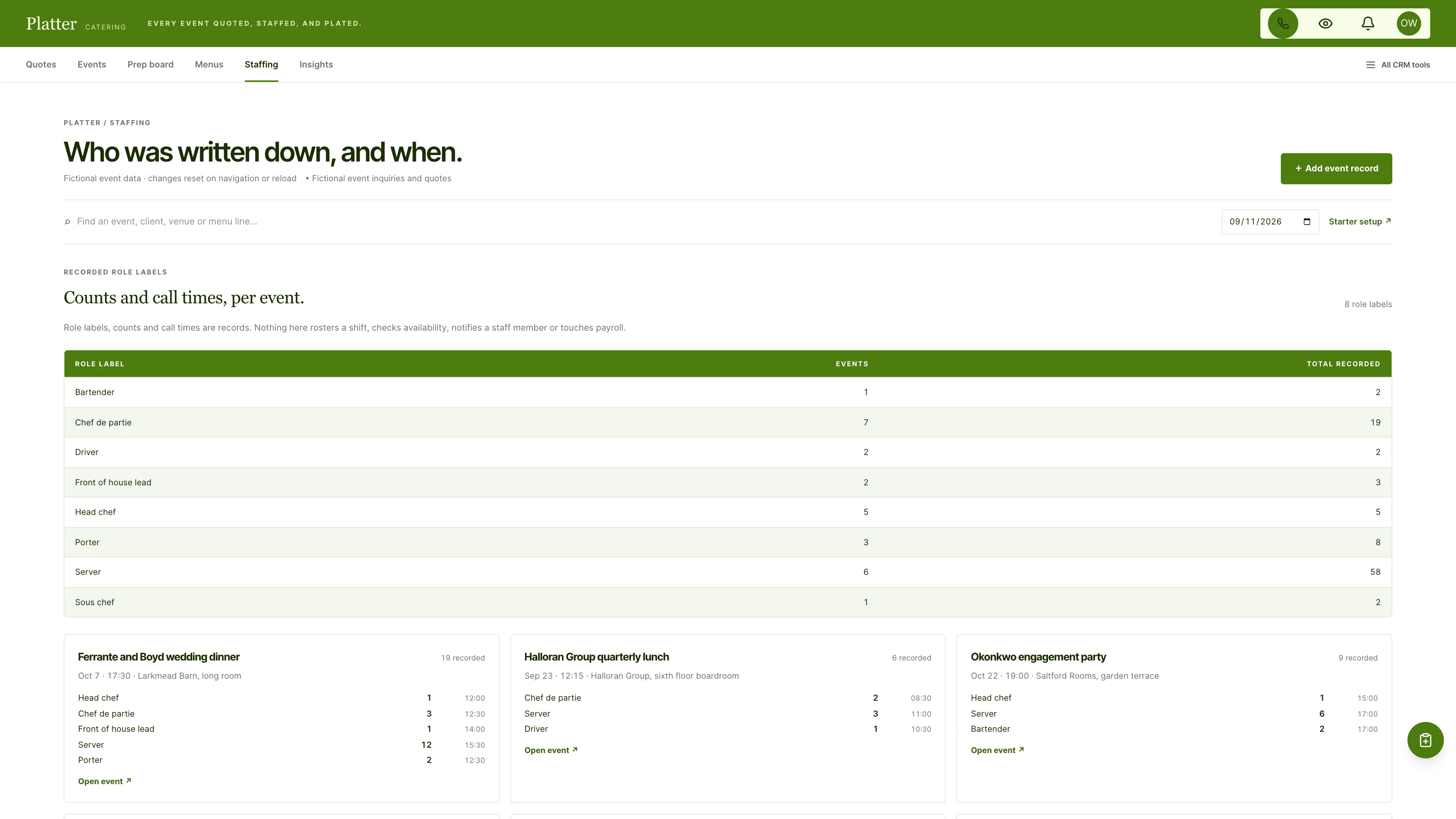Select the Head chef table row
The image size is (1456, 819).
pos(728,512)
